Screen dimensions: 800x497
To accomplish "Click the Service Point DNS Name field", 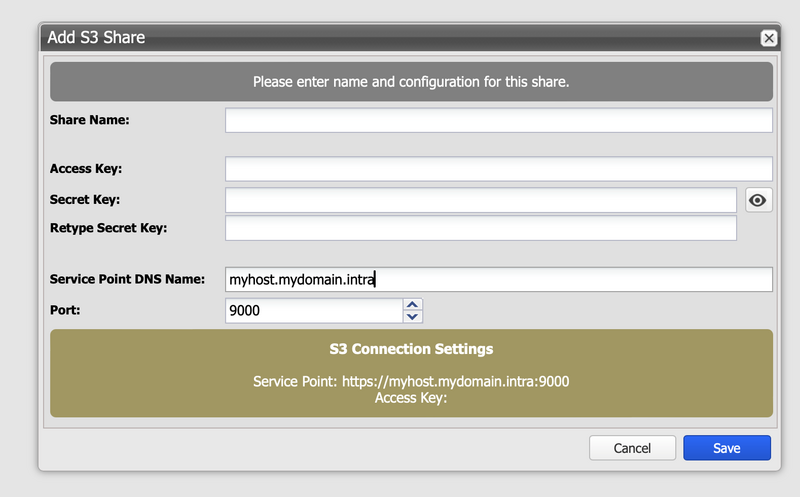I will pos(498,279).
